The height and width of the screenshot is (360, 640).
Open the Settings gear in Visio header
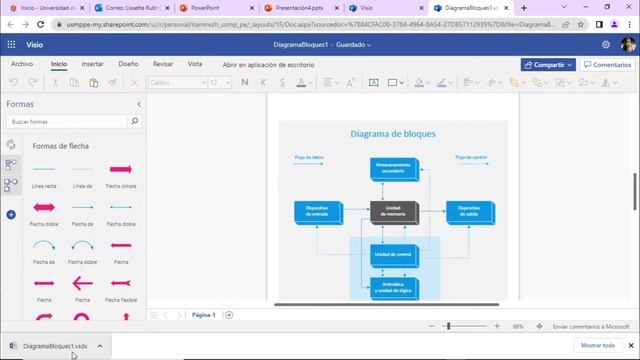(x=606, y=44)
